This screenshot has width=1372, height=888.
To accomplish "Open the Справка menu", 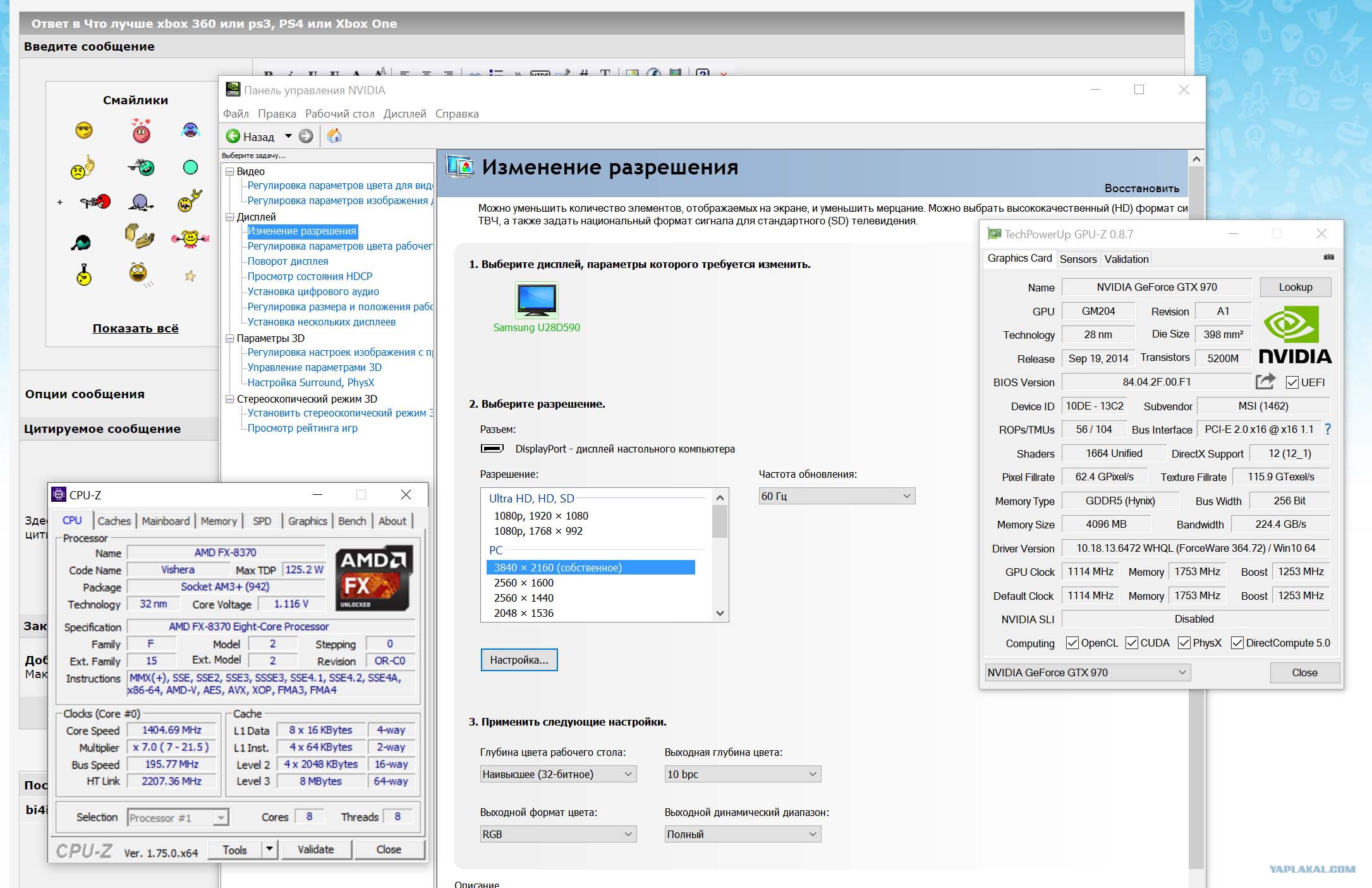I will [x=457, y=114].
